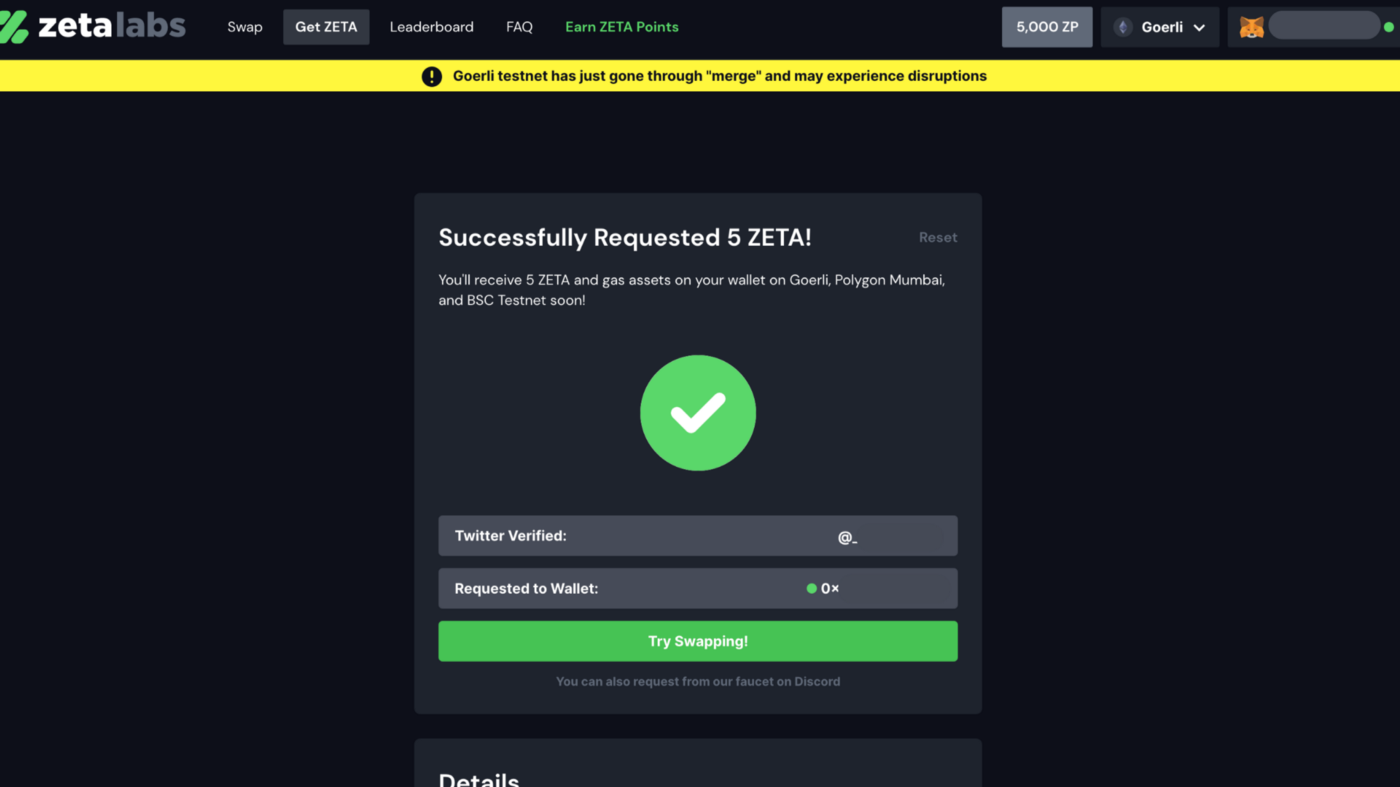This screenshot has height=787, width=1400.
Task: Expand the network chevron arrow
Action: click(x=1199, y=28)
